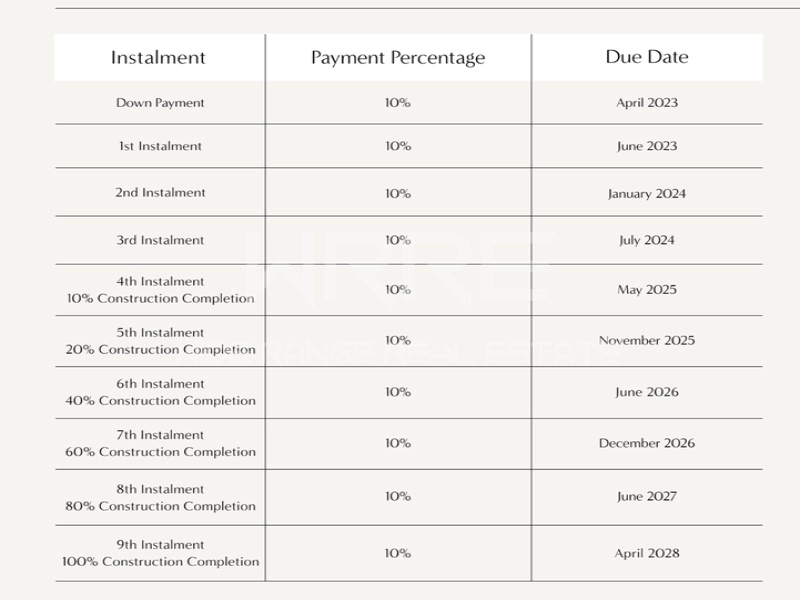Select the 2nd Instalment cell
The height and width of the screenshot is (600, 800).
pos(160,193)
